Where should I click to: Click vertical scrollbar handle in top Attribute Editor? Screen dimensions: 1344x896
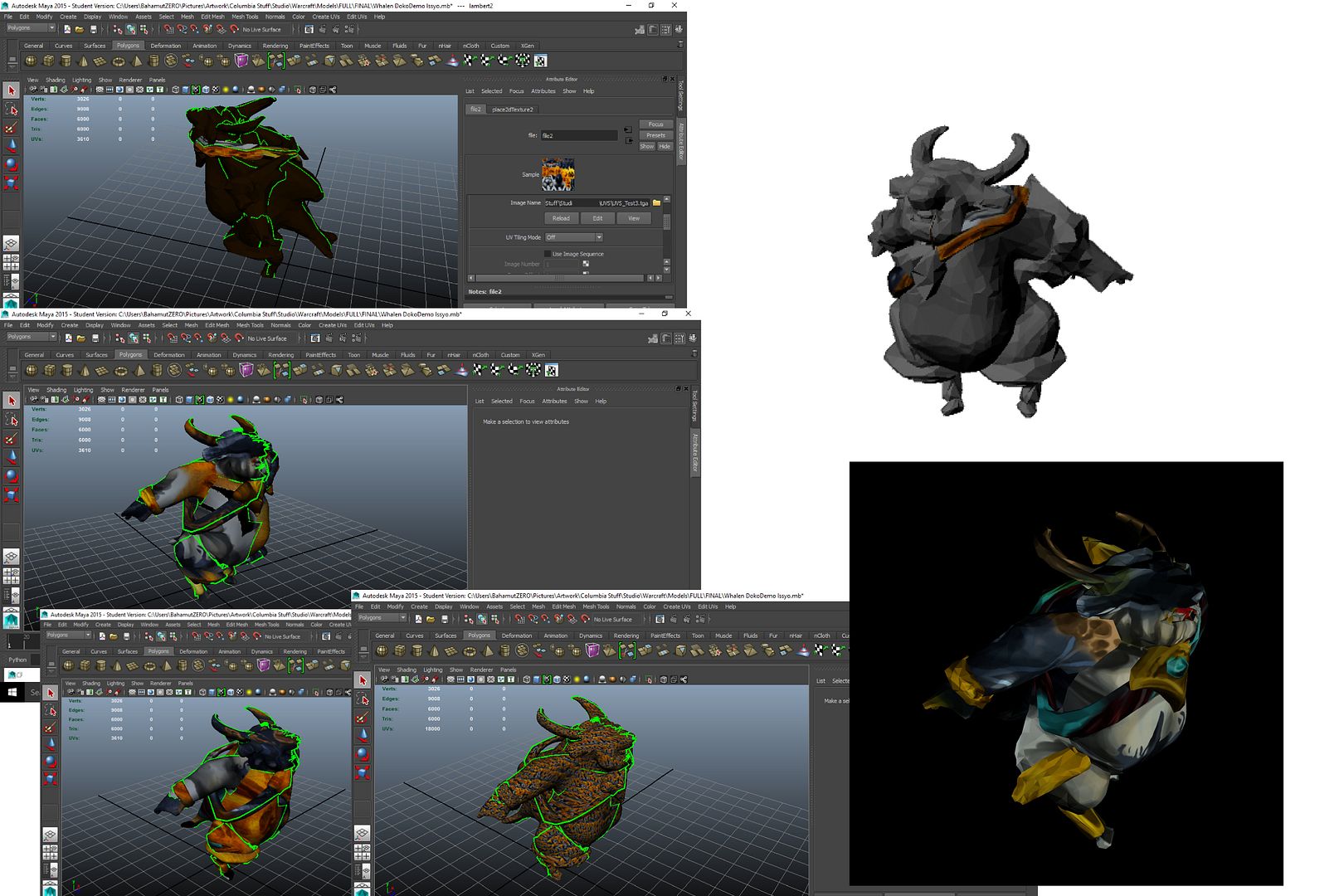tap(666, 222)
